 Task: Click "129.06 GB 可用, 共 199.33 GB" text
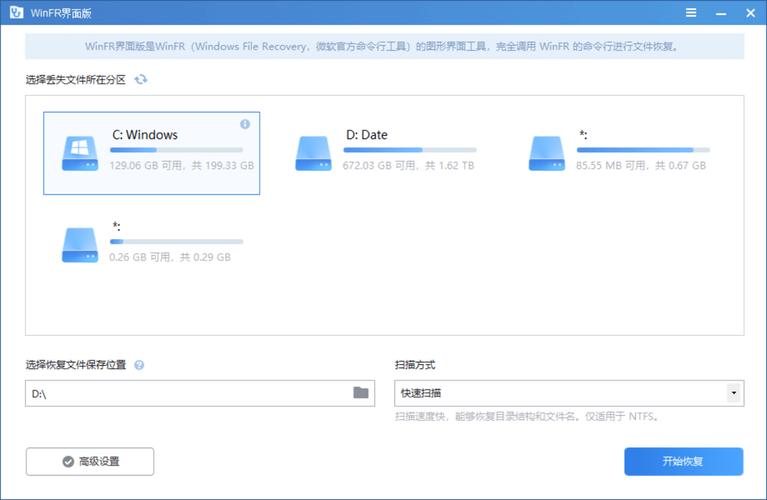click(x=181, y=165)
